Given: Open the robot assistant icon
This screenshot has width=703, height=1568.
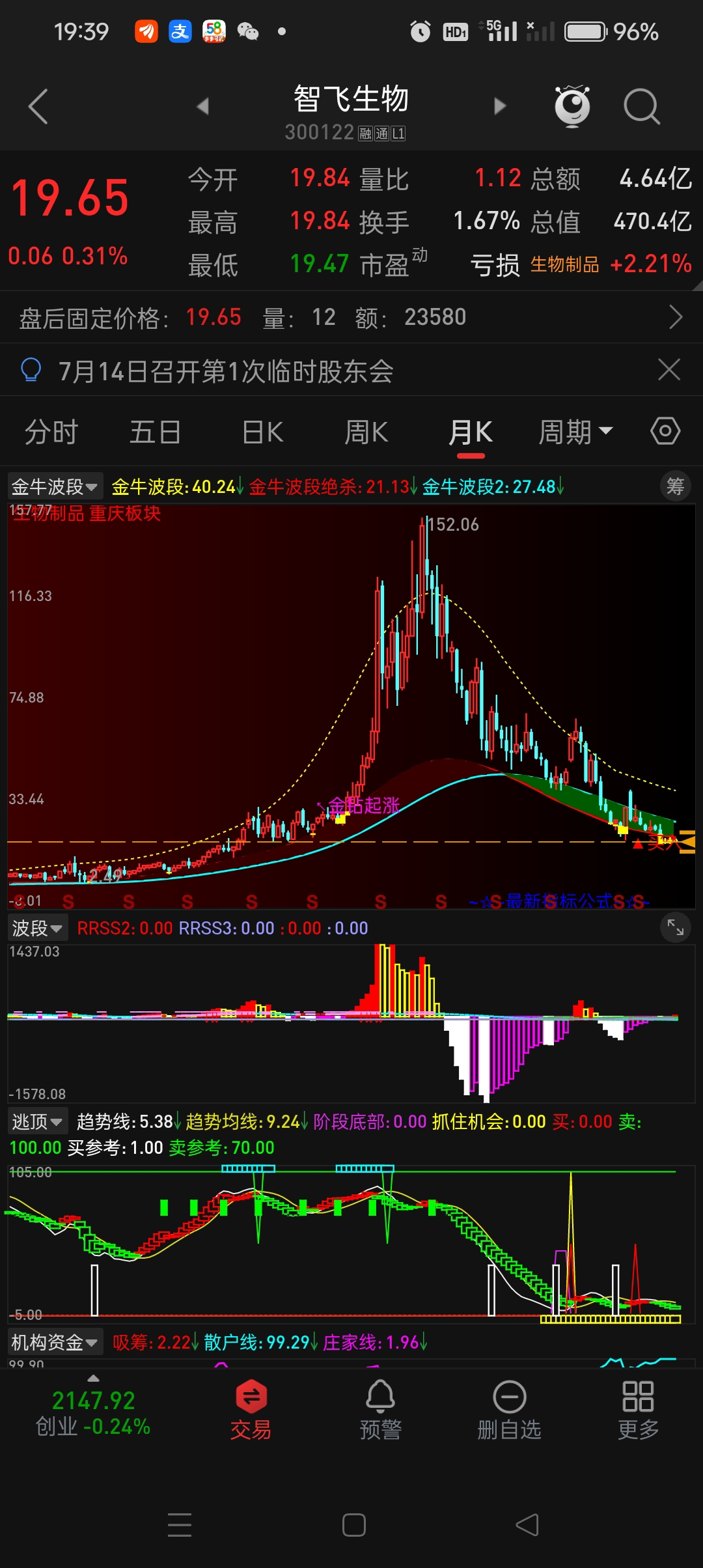Looking at the screenshot, I should tap(572, 105).
